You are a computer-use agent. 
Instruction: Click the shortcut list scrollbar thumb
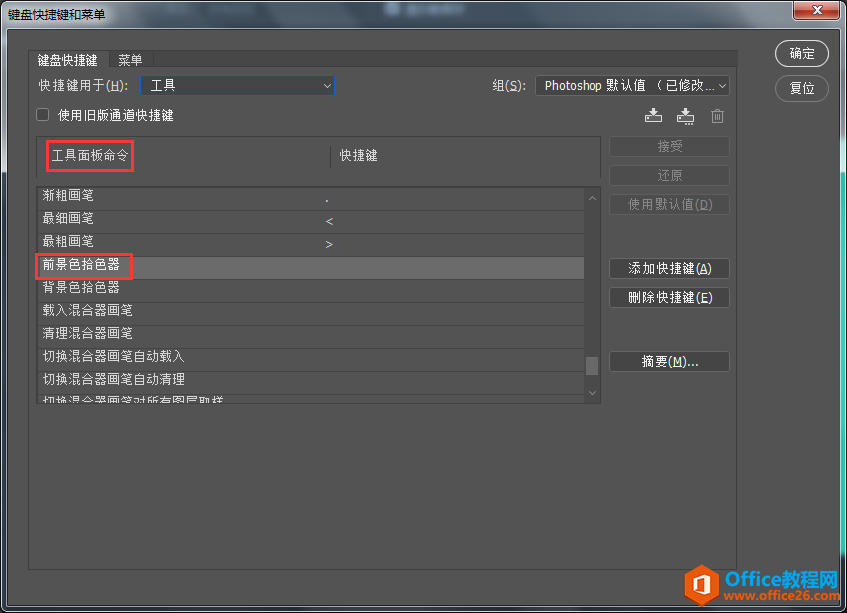pos(592,366)
